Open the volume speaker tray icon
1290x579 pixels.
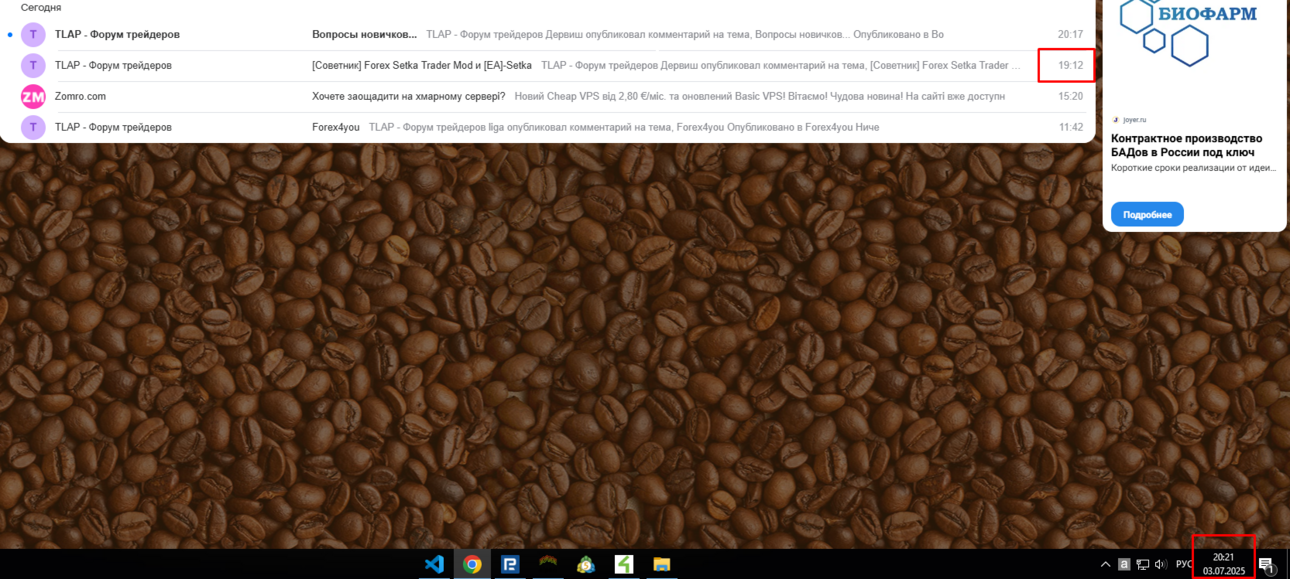(1160, 564)
